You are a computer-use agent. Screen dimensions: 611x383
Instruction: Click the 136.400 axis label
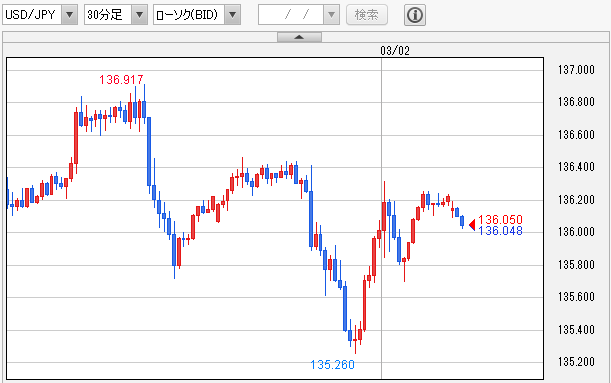pyautogui.click(x=576, y=167)
